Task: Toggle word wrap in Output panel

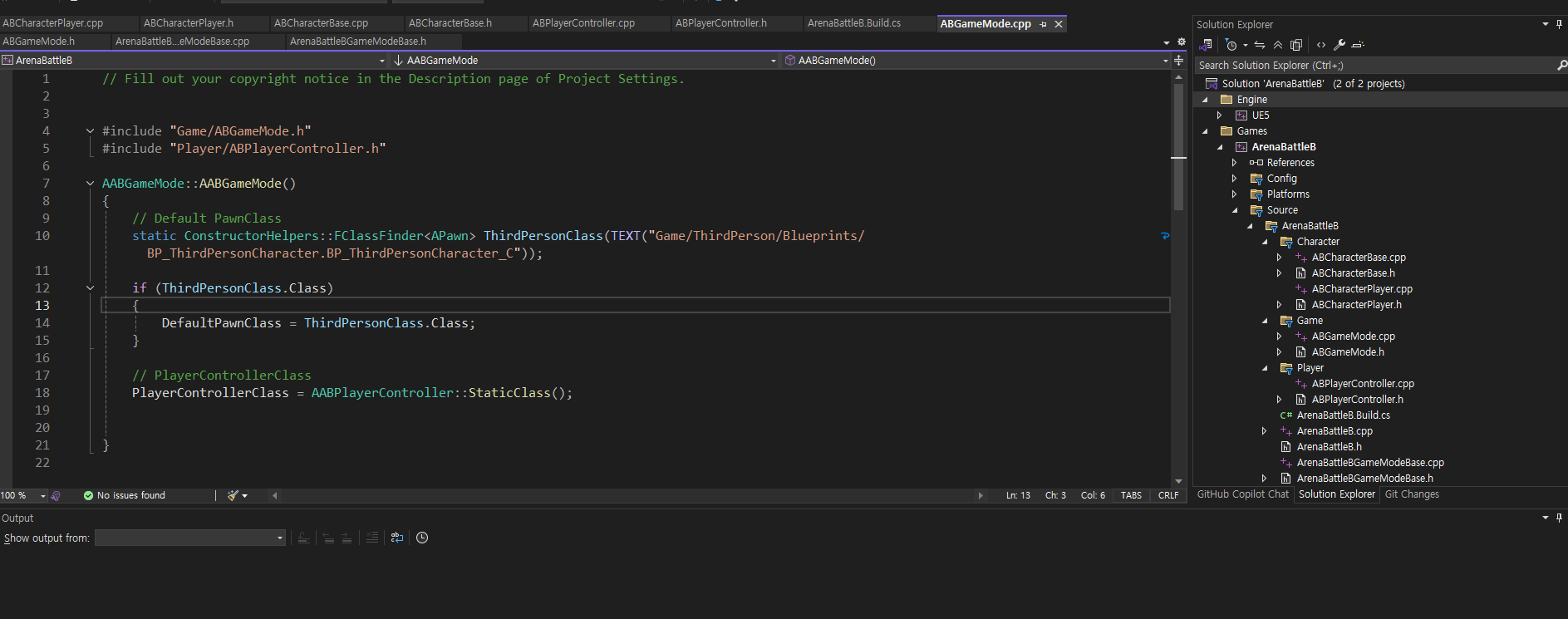Action: coord(397,538)
